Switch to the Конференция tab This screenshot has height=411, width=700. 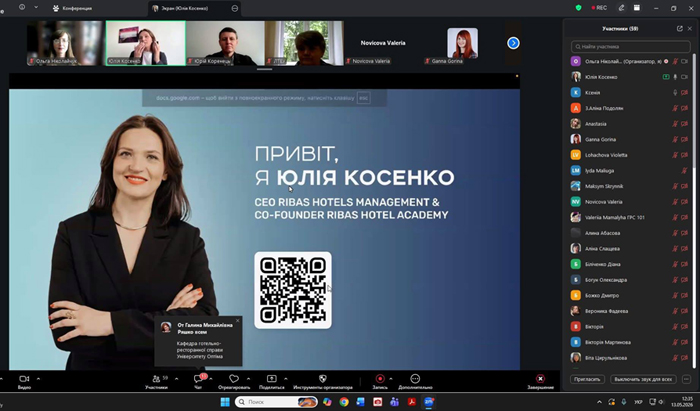(x=72, y=8)
